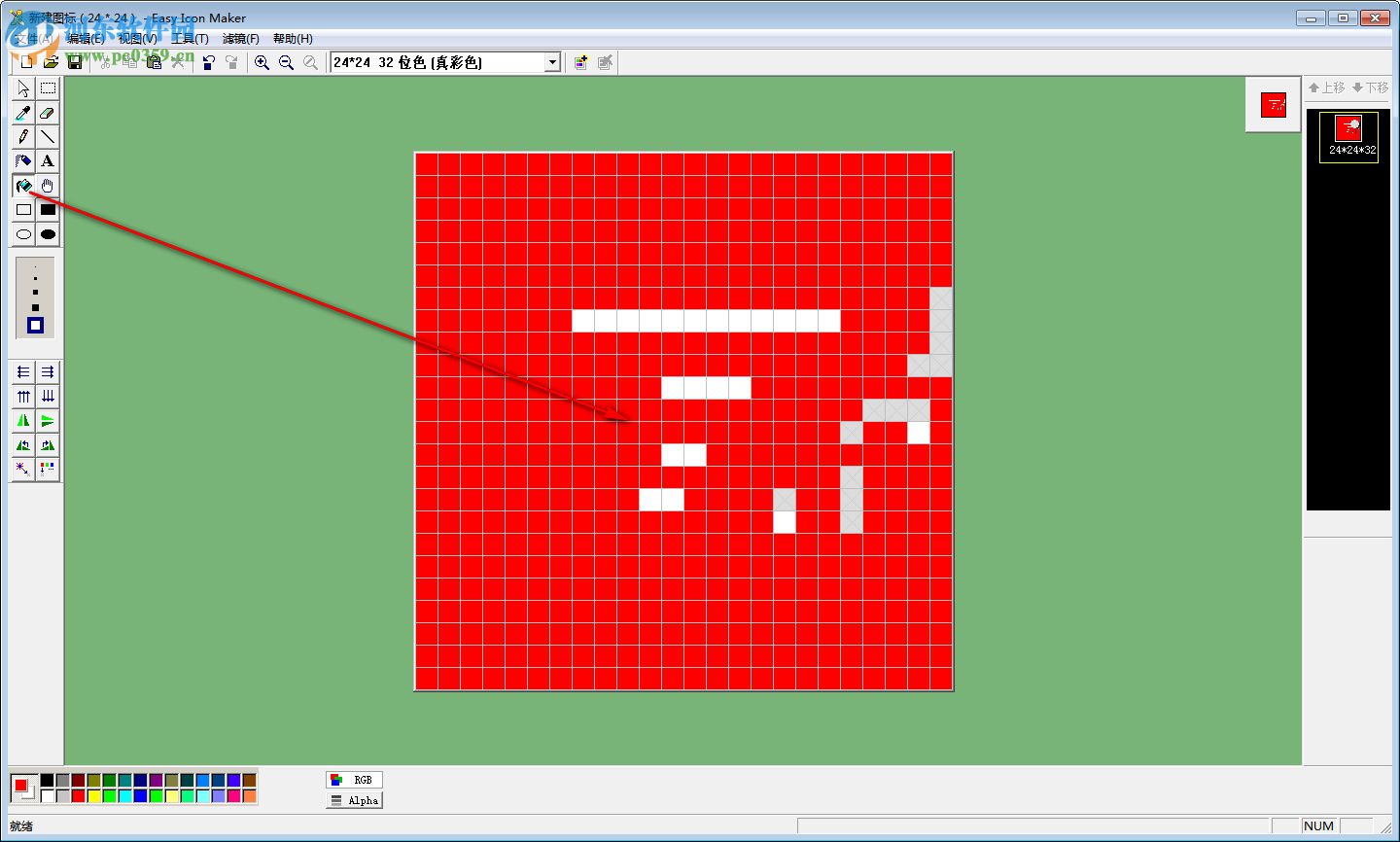The width and height of the screenshot is (1400, 842).
Task: Select the Text tool
Action: coord(48,161)
